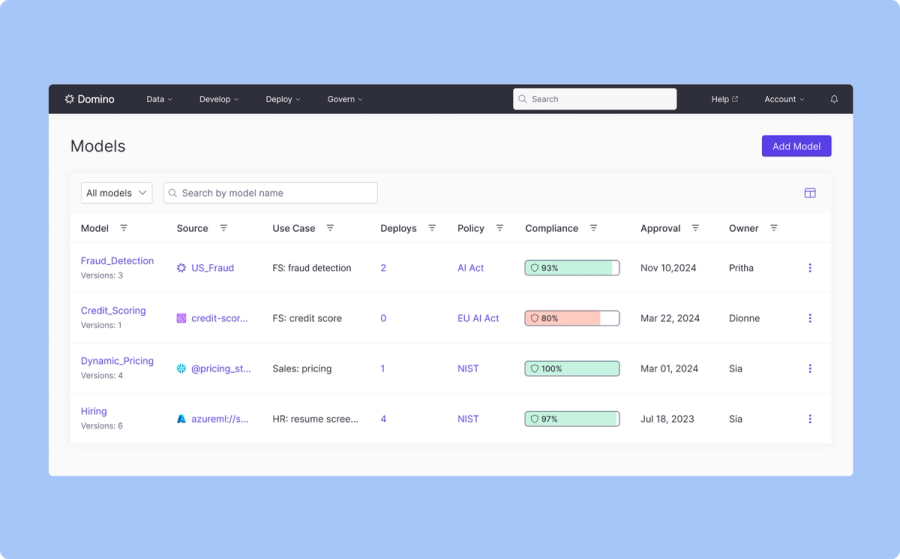Open the notifications bell icon
900x559 pixels.
834,99
